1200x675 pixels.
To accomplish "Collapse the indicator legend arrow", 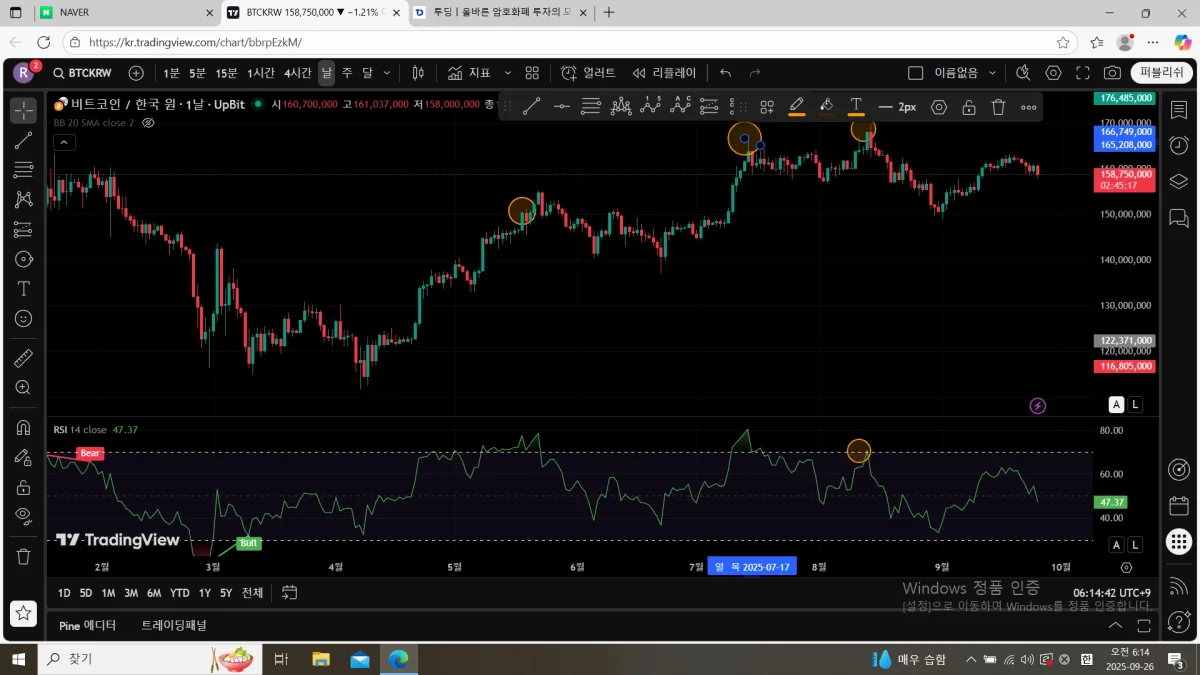I will click(63, 142).
